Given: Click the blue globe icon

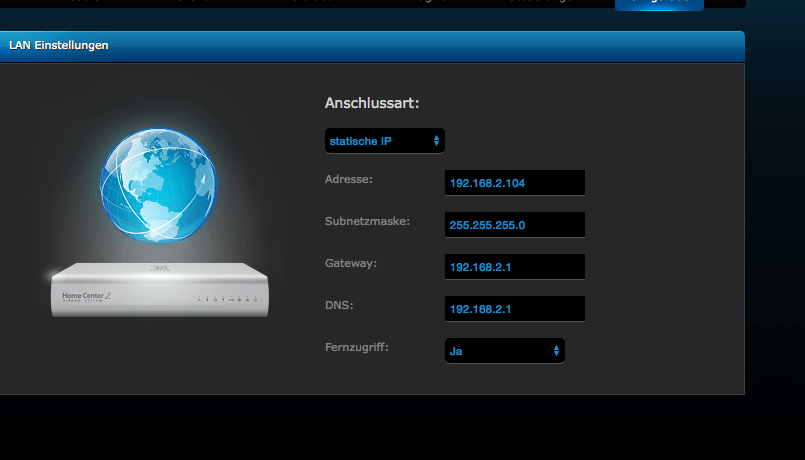Looking at the screenshot, I should (157, 184).
